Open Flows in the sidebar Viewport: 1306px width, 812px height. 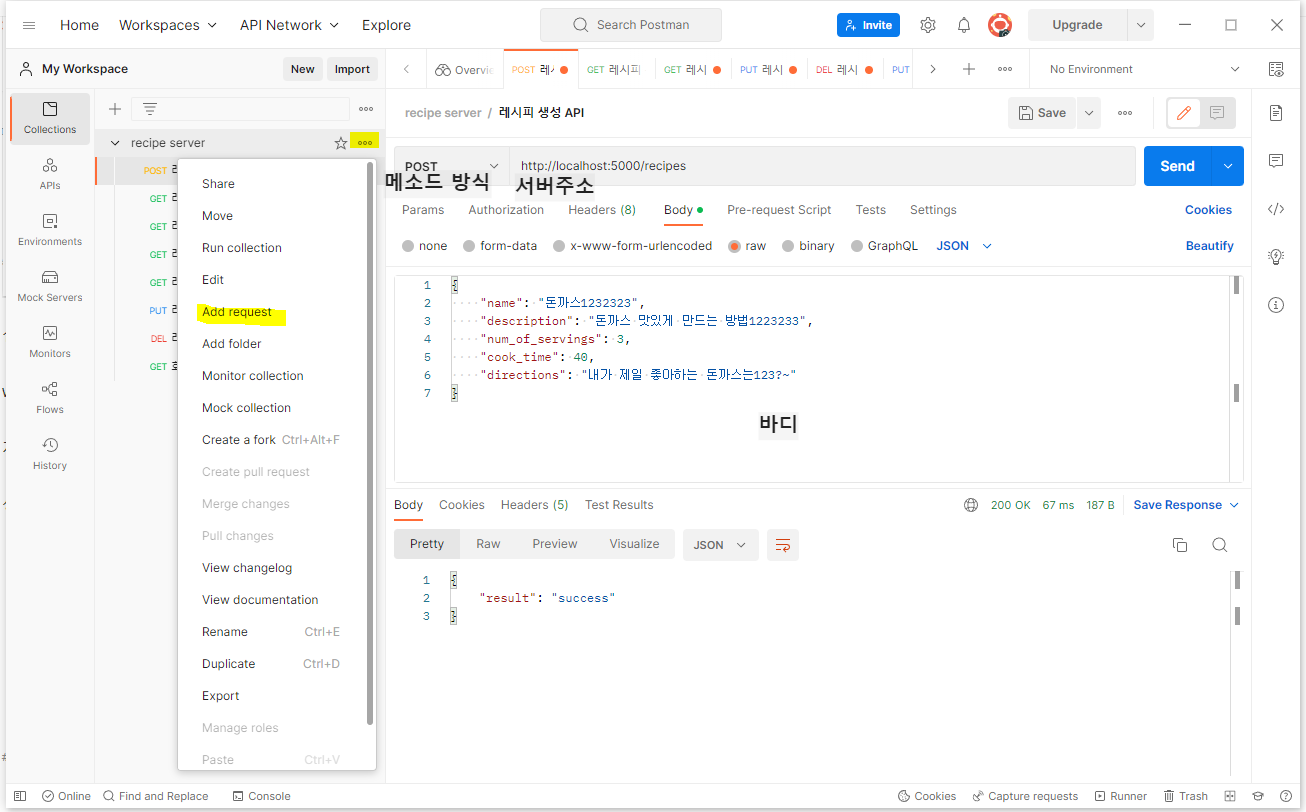(x=50, y=397)
